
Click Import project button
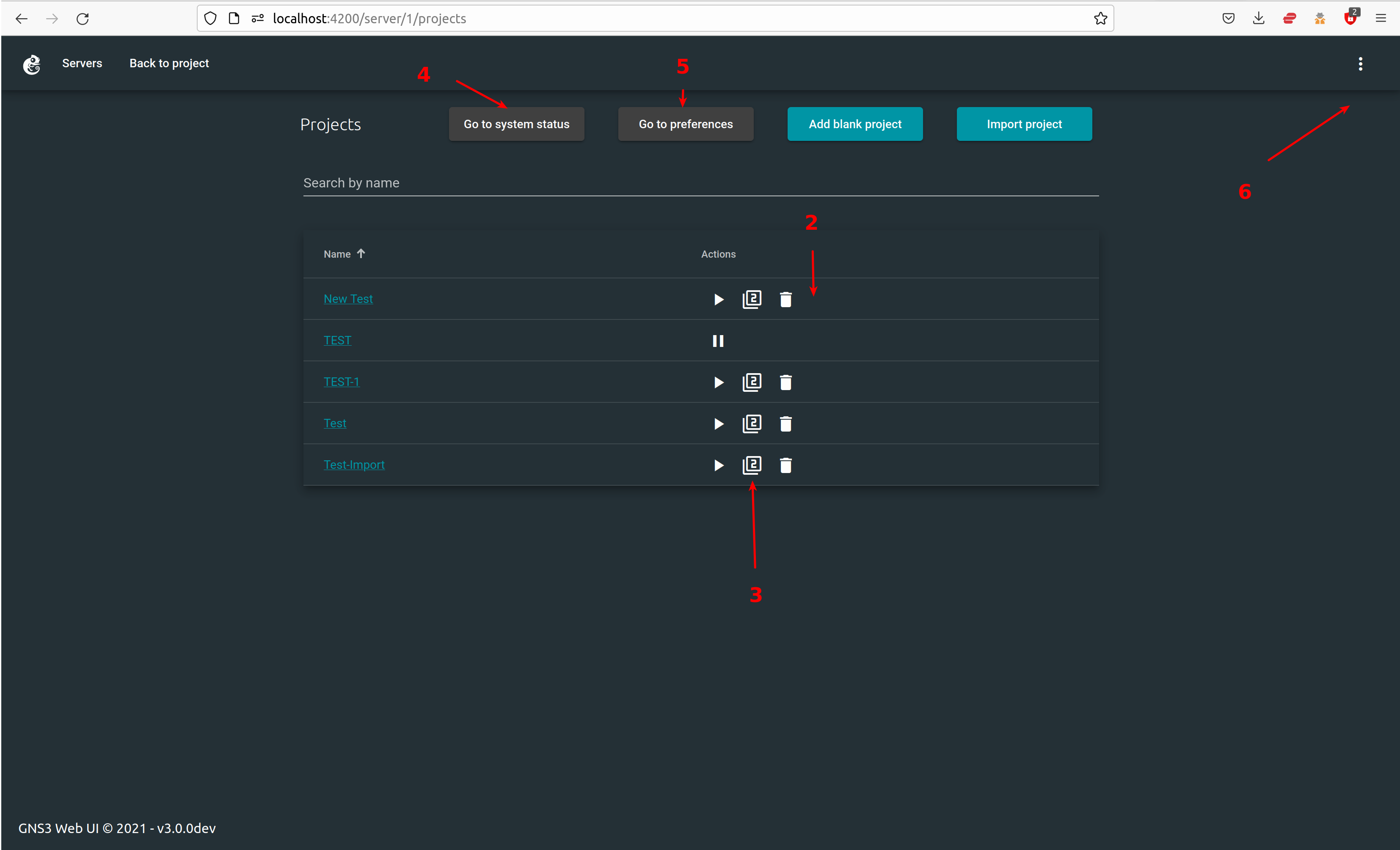click(1024, 124)
